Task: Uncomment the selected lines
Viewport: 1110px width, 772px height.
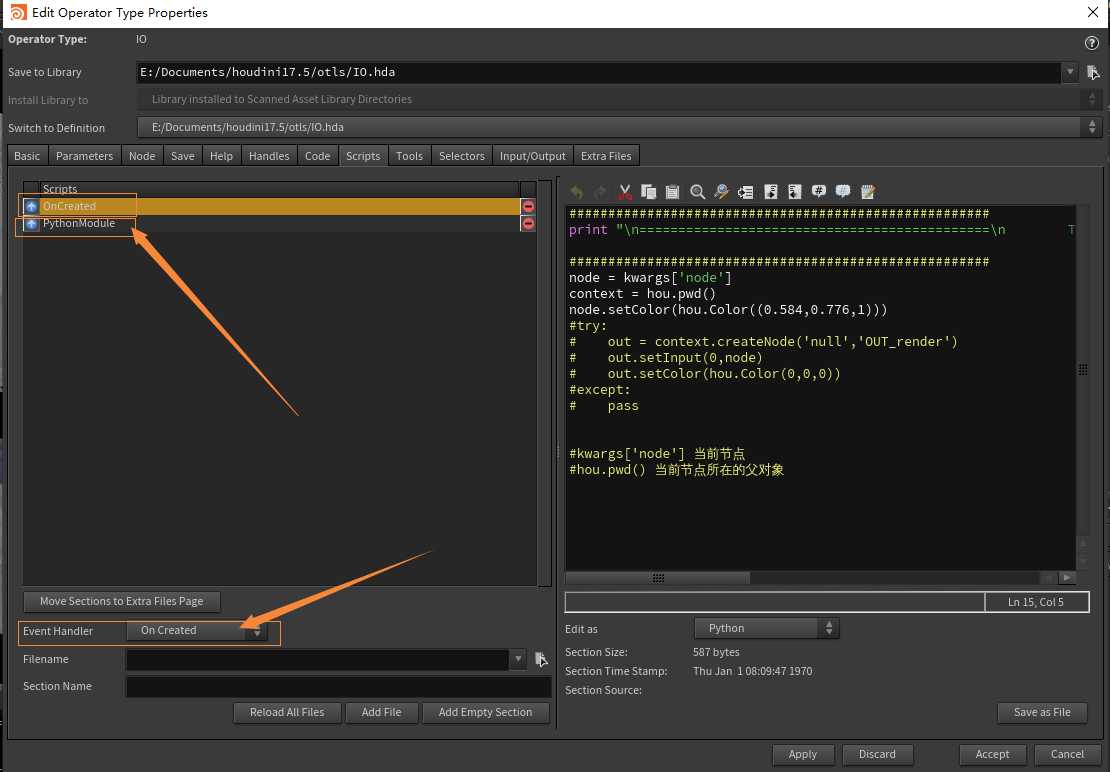Action: [x=843, y=192]
